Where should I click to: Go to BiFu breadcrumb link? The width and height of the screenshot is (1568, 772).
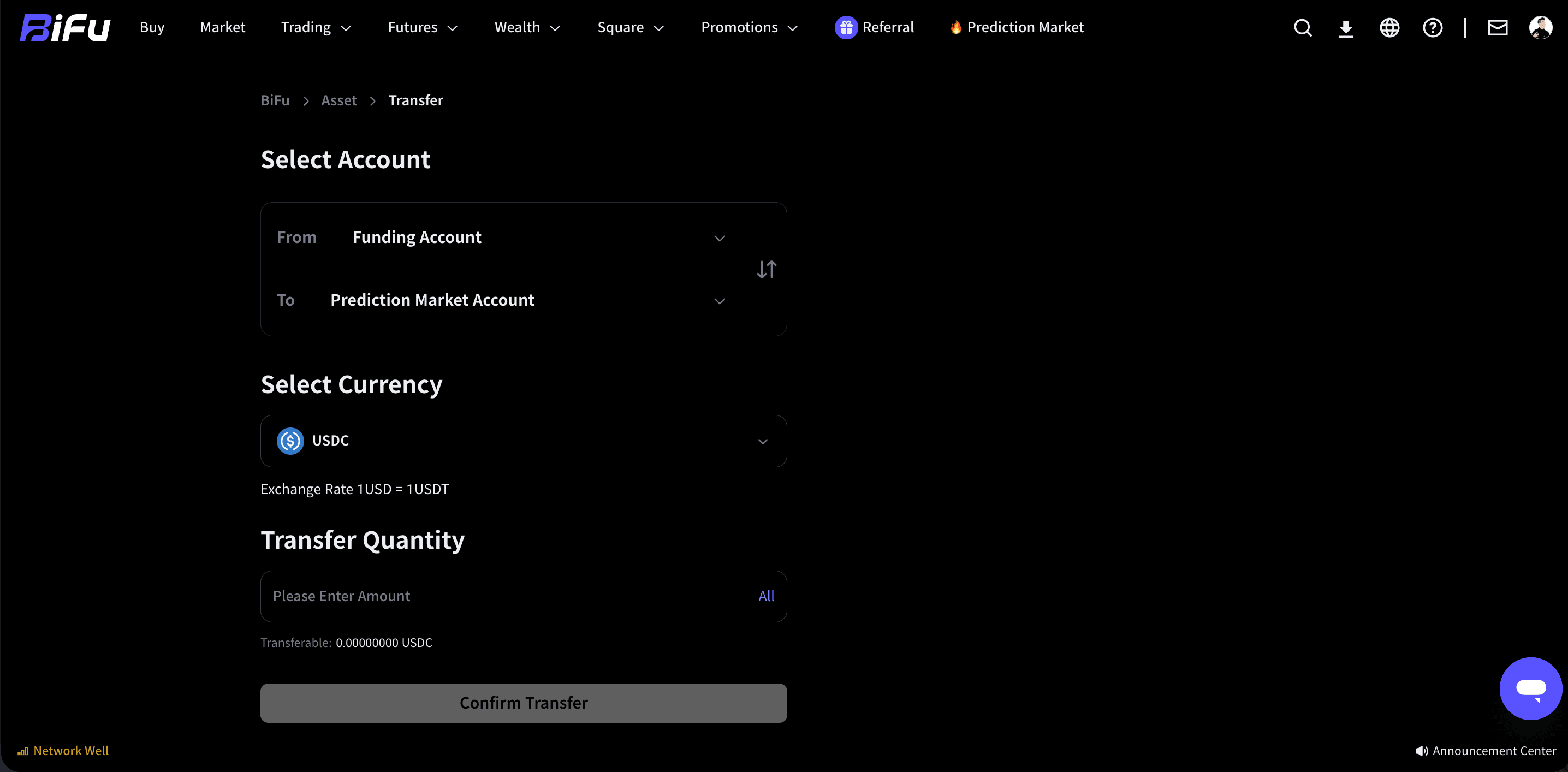pos(275,100)
